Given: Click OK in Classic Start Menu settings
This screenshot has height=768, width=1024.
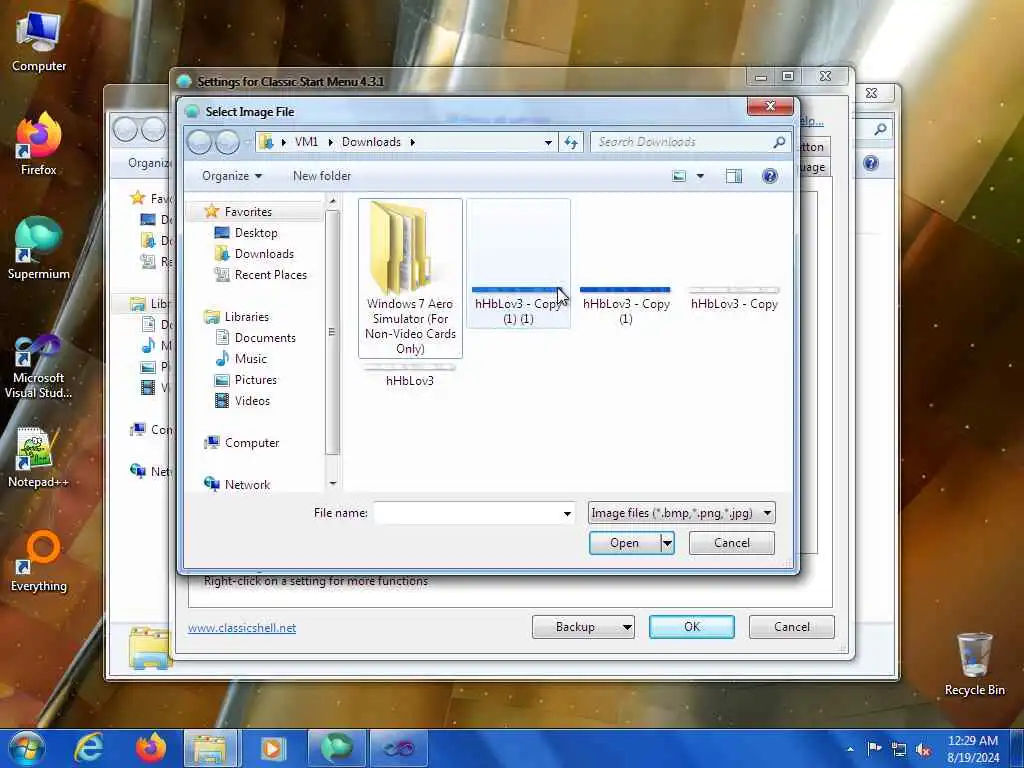Looking at the screenshot, I should [692, 627].
